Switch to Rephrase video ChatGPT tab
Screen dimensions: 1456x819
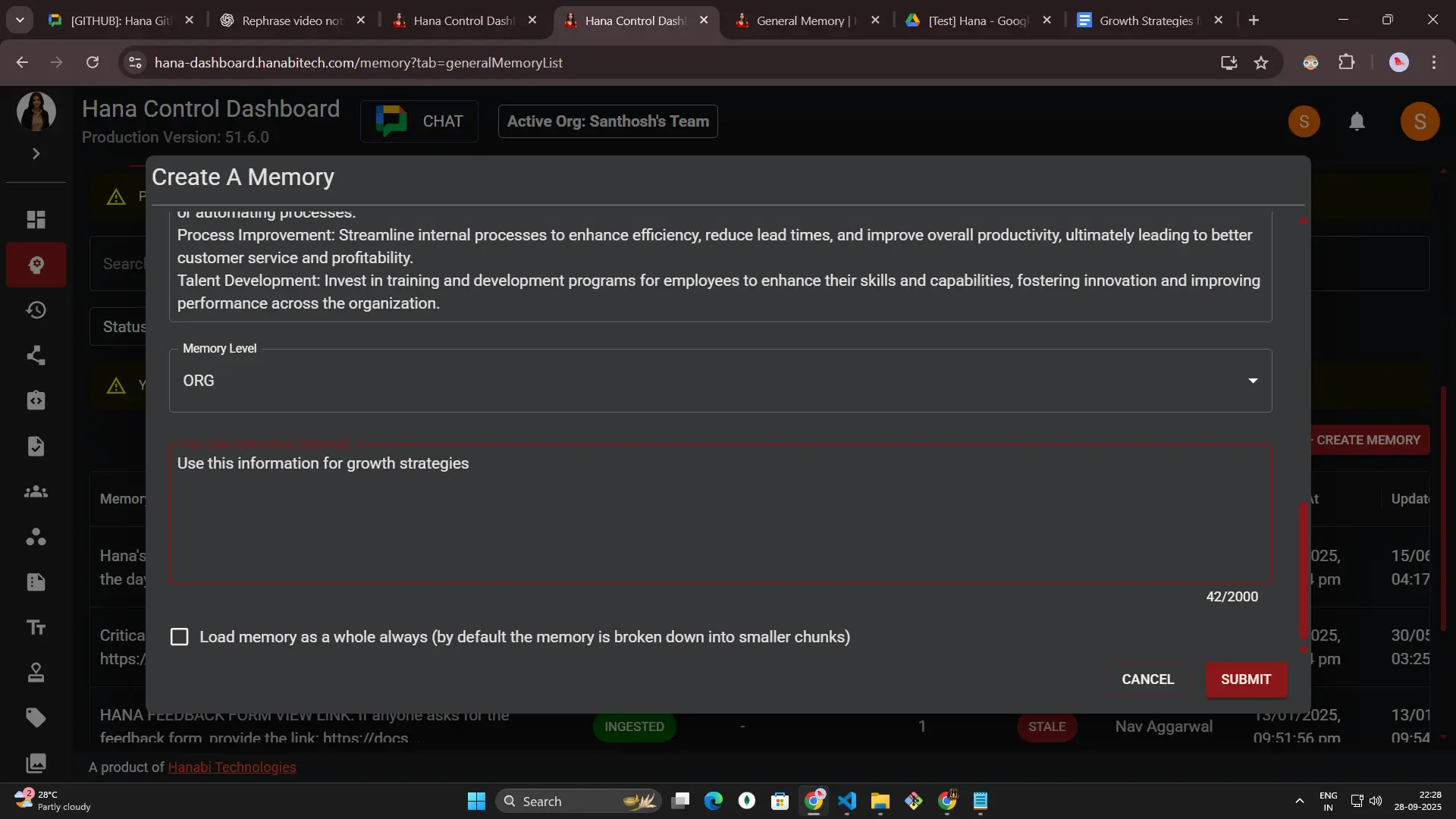click(x=291, y=20)
